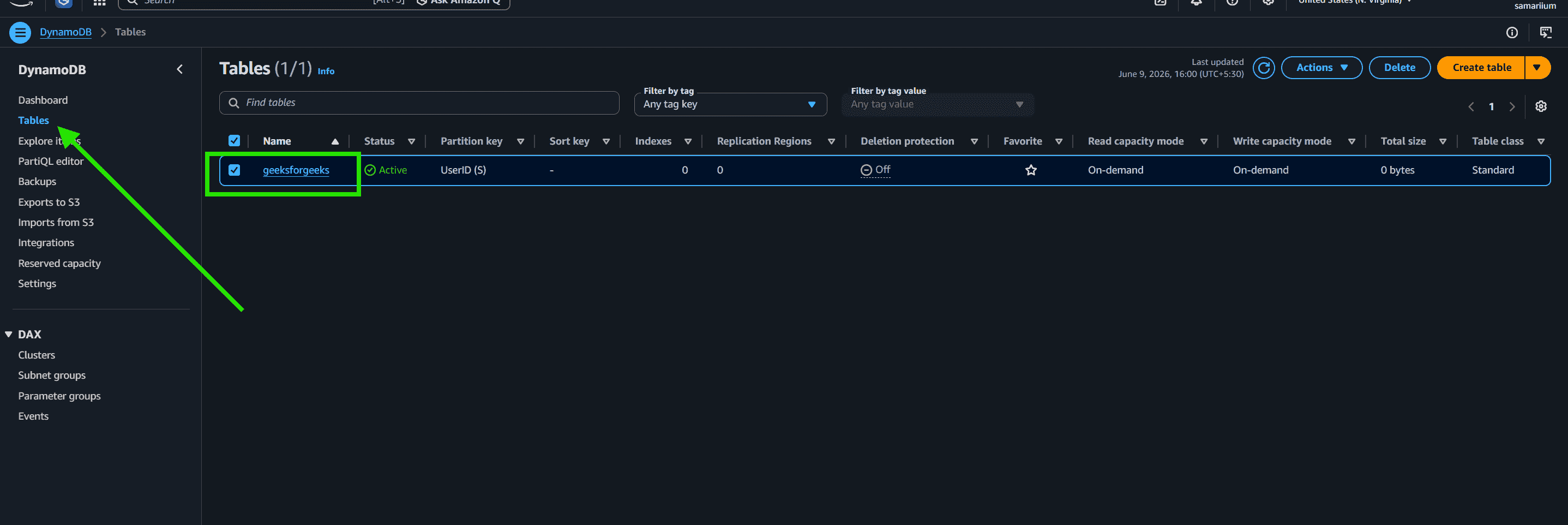Click page number 1
This screenshot has width=1568, height=525.
(1491, 106)
